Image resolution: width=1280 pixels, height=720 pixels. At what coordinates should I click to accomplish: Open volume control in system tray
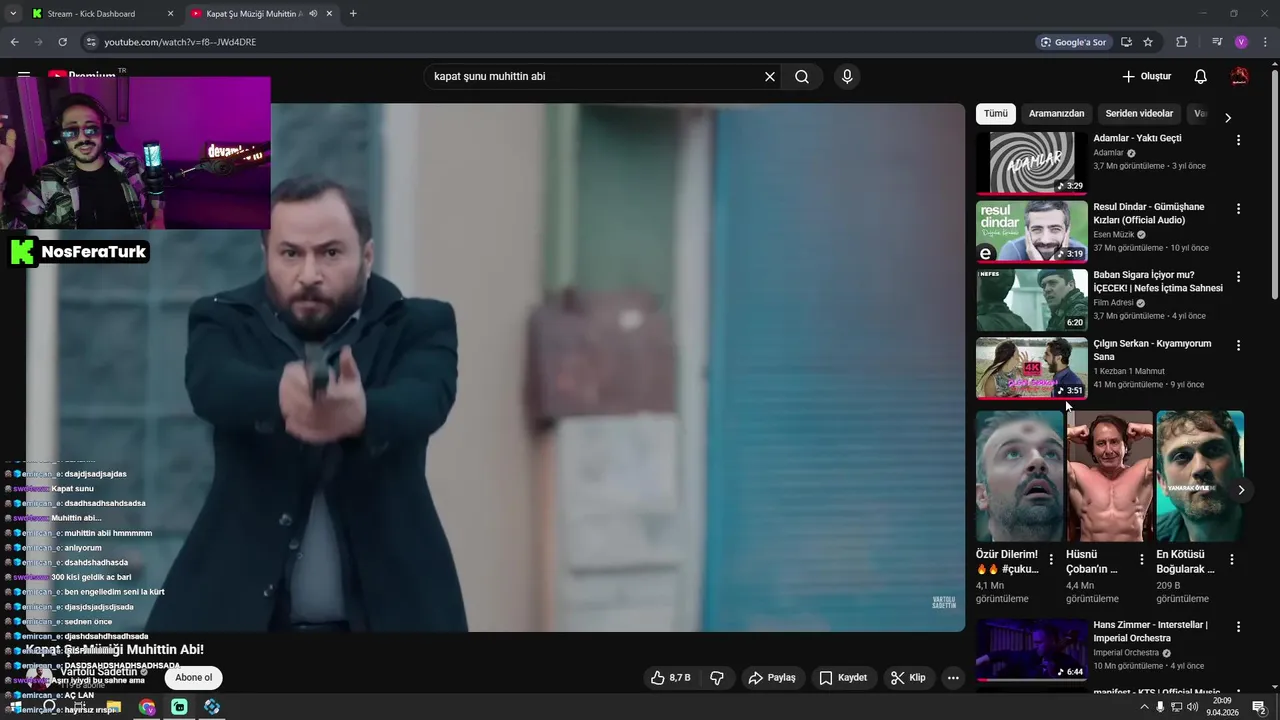click(x=1192, y=707)
